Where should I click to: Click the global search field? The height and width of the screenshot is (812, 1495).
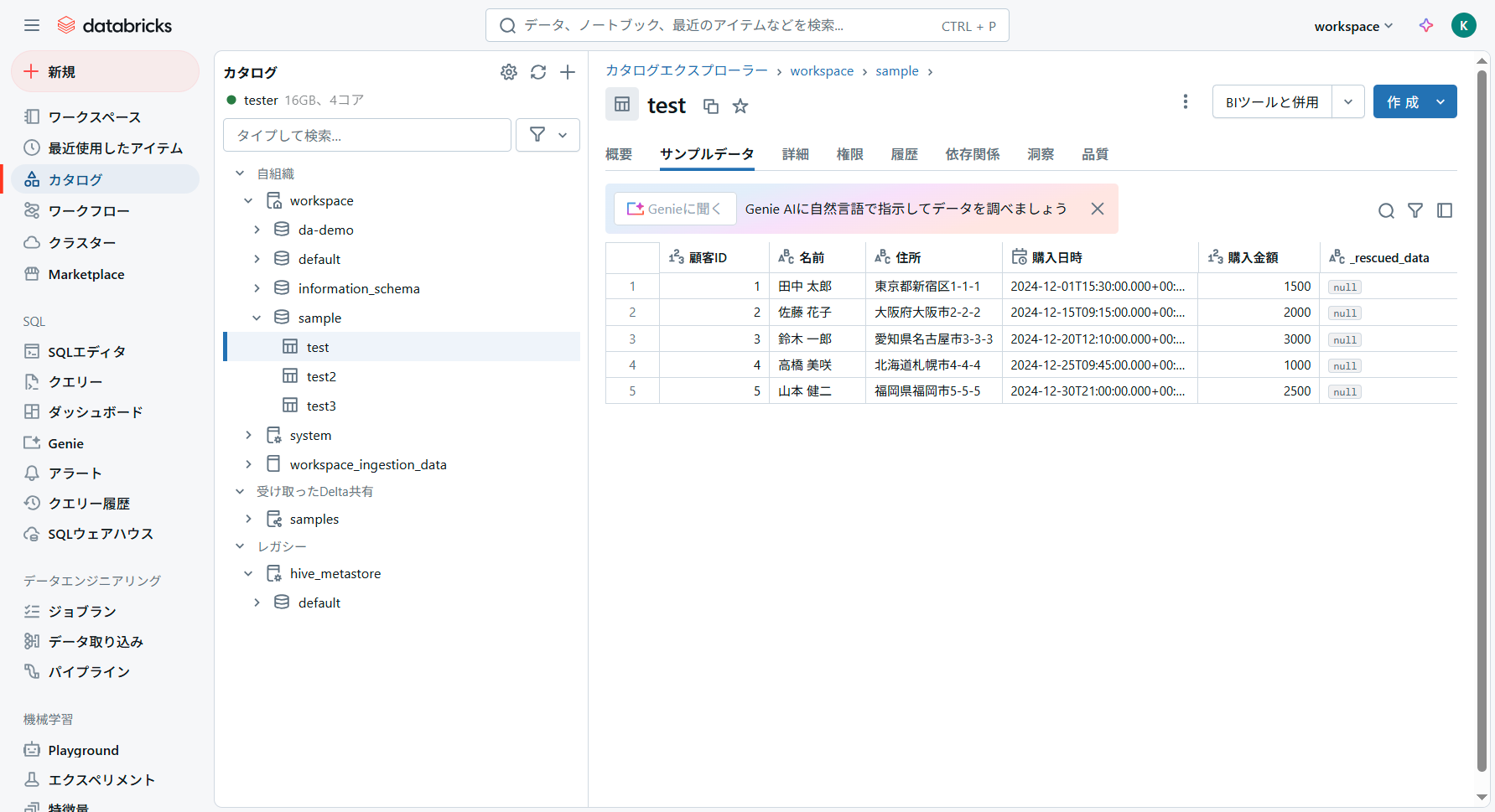(747, 25)
